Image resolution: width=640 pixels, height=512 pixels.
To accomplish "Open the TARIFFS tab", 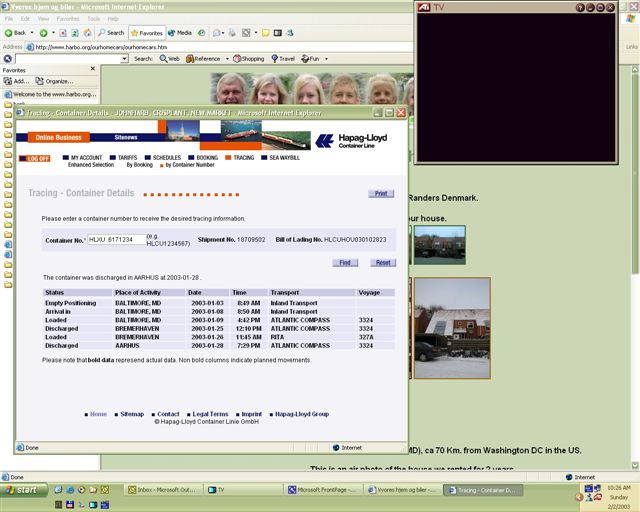I will point(124,158).
